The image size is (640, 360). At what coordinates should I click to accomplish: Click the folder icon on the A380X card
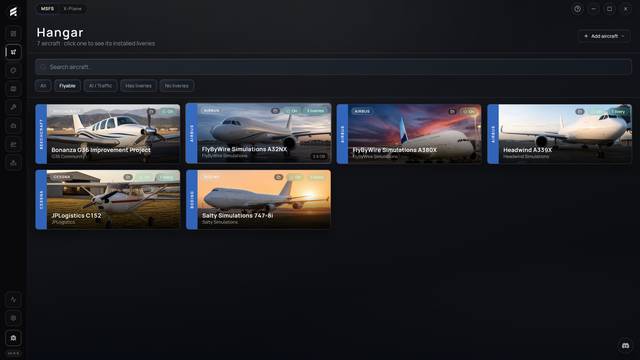pyautogui.click(x=452, y=111)
